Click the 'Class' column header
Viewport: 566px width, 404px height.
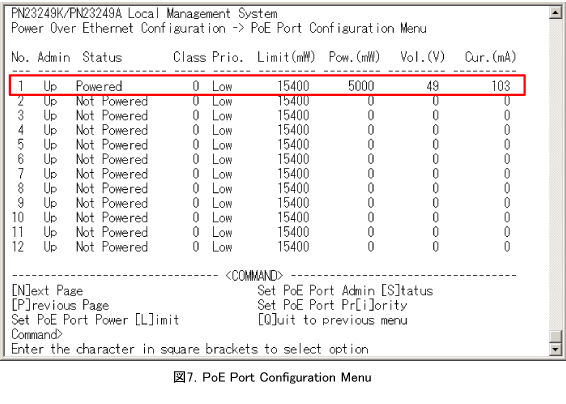tap(190, 57)
